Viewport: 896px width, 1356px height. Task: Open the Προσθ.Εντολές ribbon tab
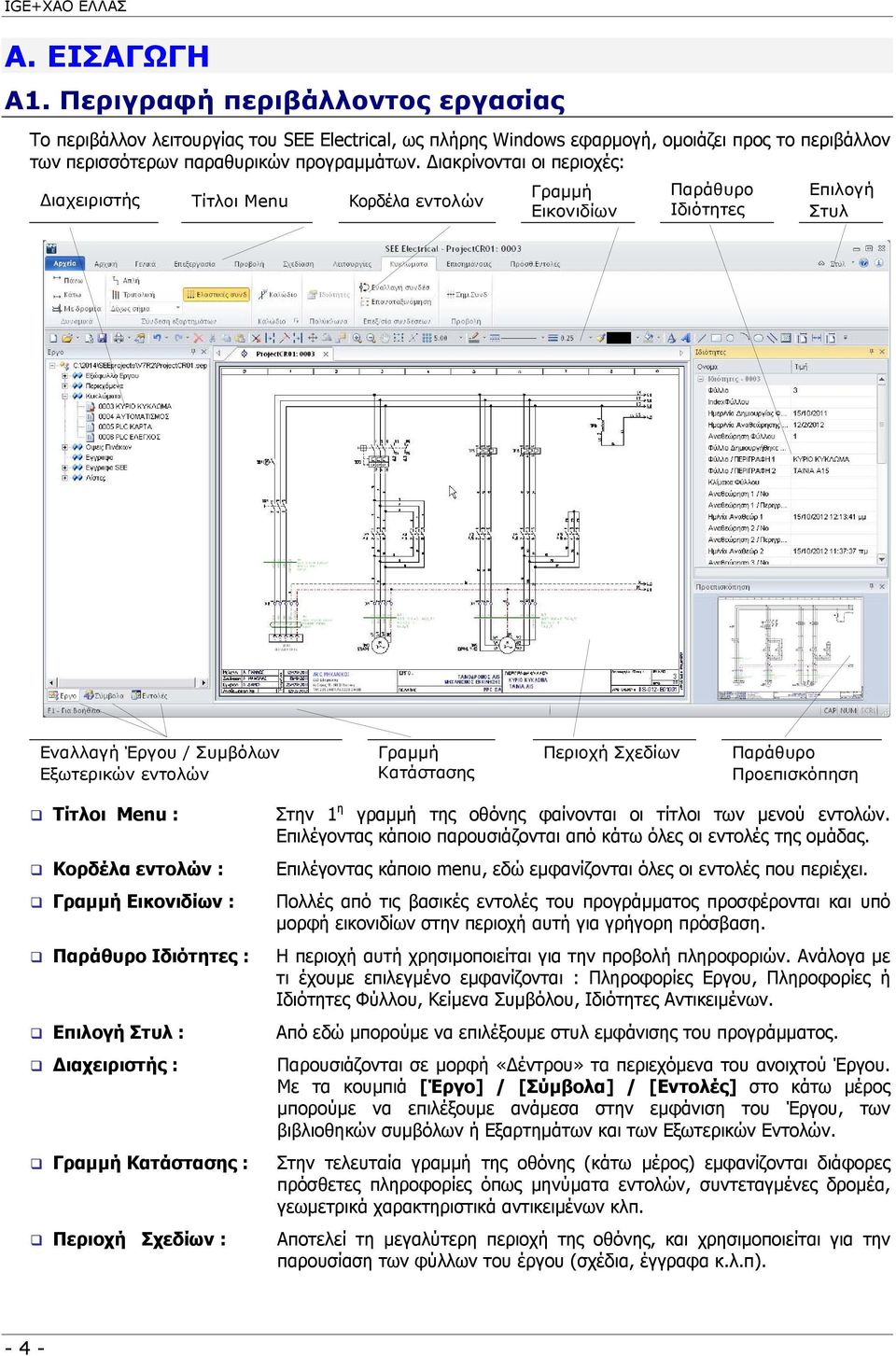click(535, 264)
